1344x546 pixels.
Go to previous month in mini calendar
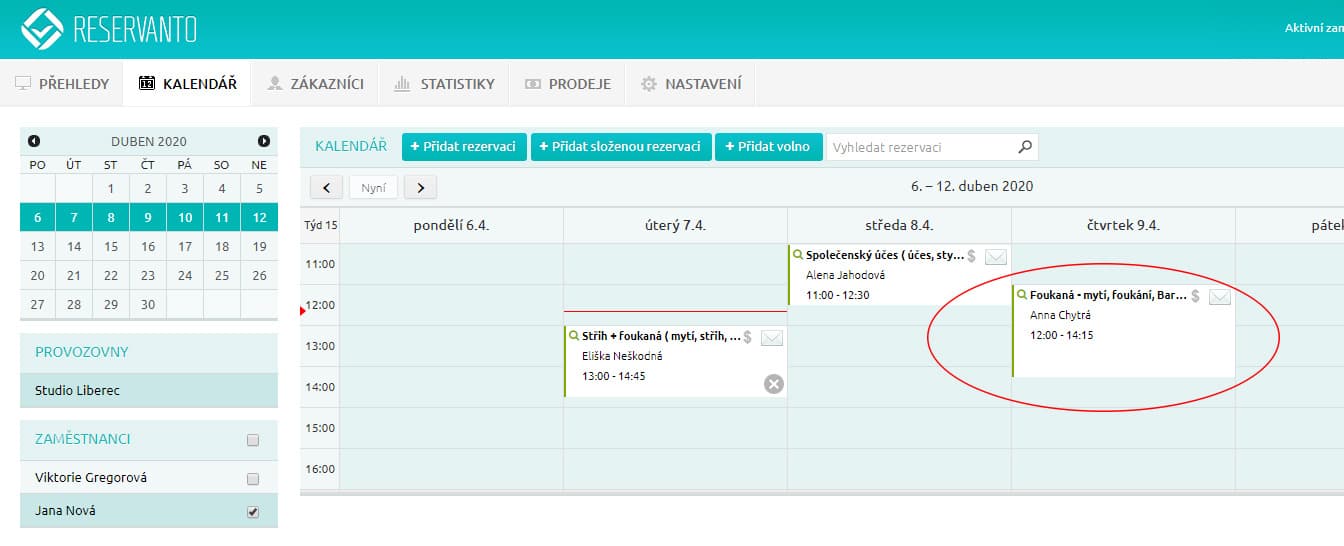point(34,142)
